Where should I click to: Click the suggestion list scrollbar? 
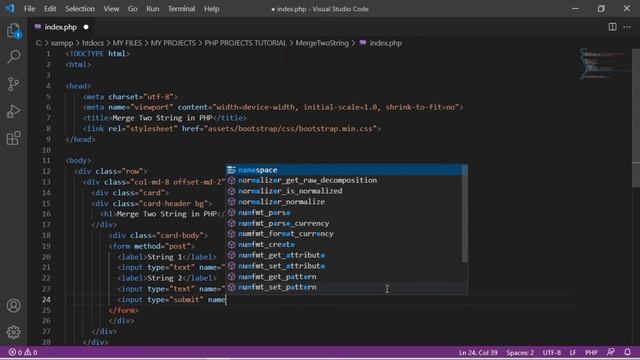tap(464, 213)
